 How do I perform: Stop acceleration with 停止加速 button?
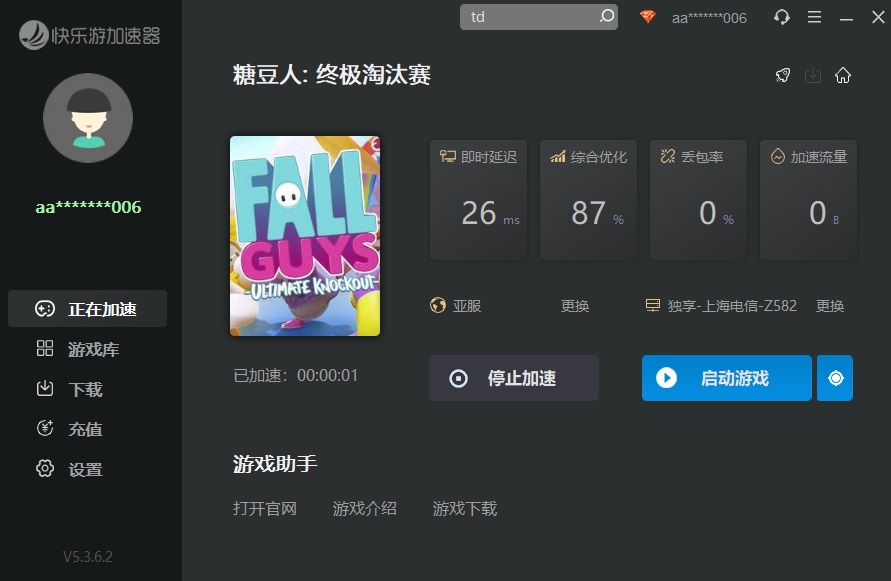(514, 378)
